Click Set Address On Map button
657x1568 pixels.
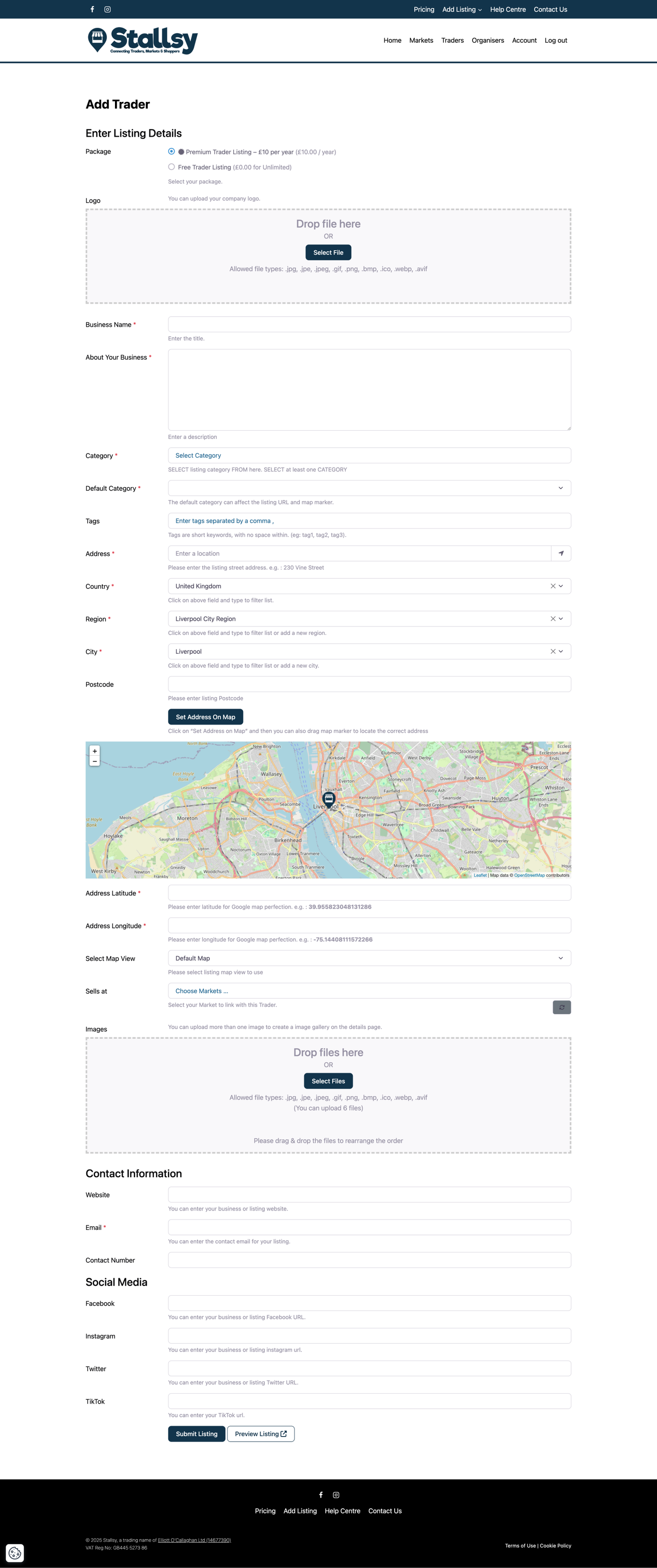[x=206, y=717]
